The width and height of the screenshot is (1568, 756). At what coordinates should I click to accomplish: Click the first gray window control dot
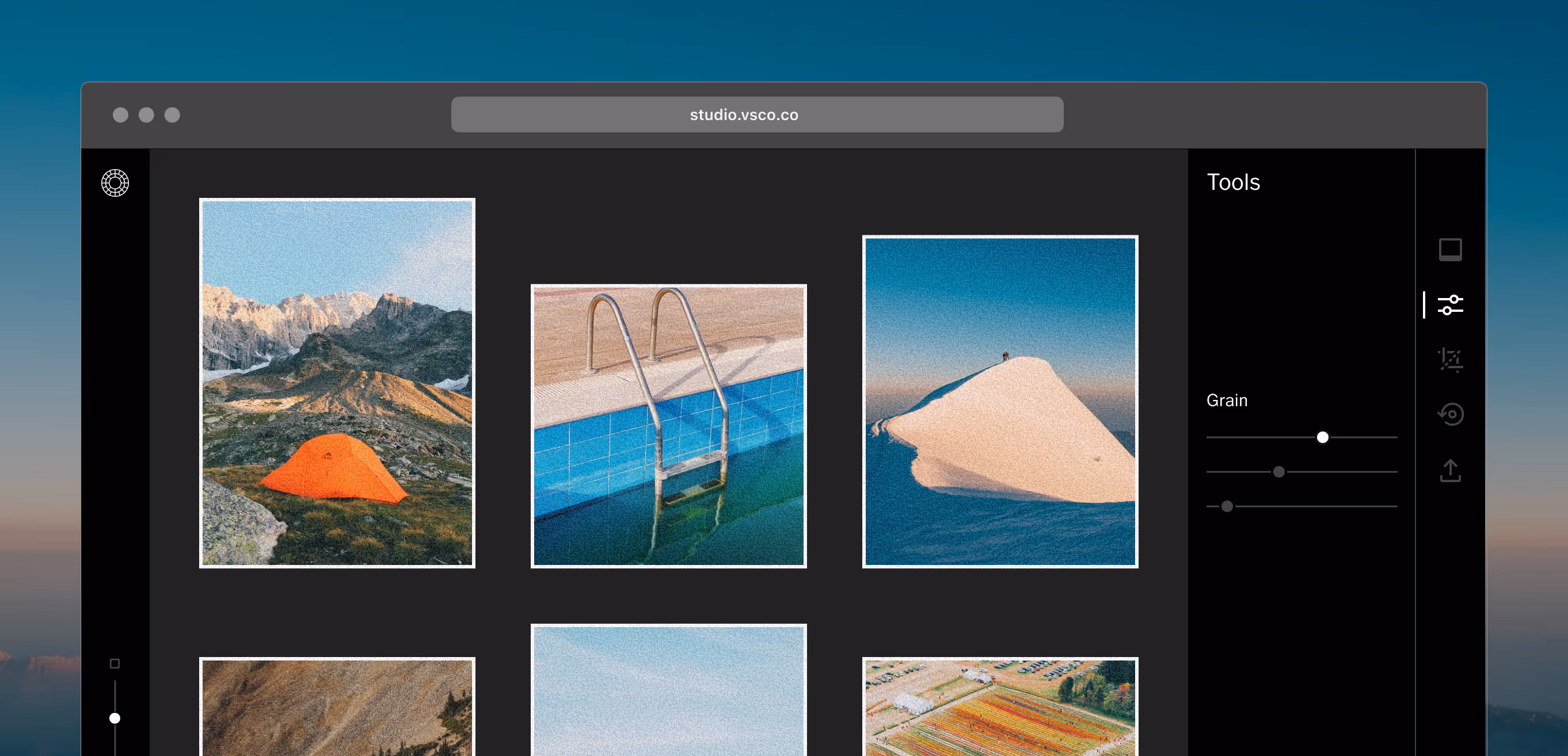click(120, 115)
